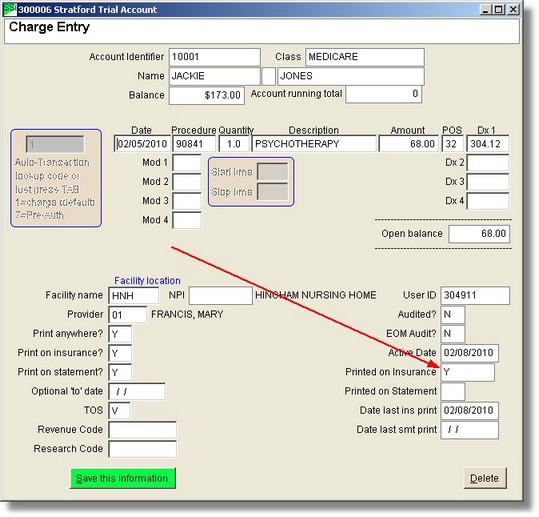This screenshot has width=539, height=517.
Task: Click the Research Code field
Action: click(x=142, y=449)
